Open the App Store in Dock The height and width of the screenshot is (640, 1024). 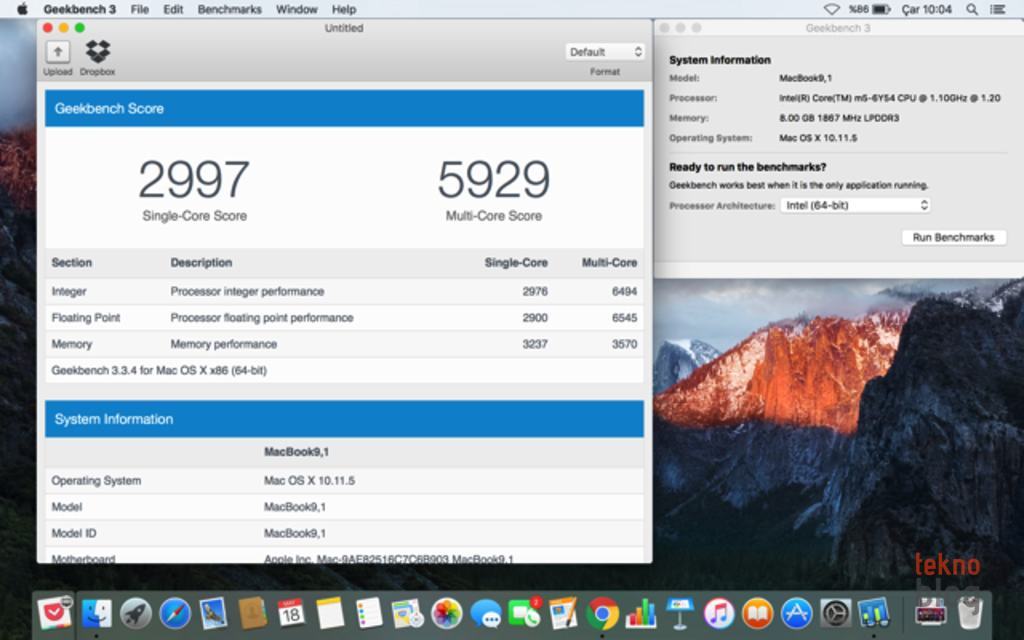coord(797,614)
